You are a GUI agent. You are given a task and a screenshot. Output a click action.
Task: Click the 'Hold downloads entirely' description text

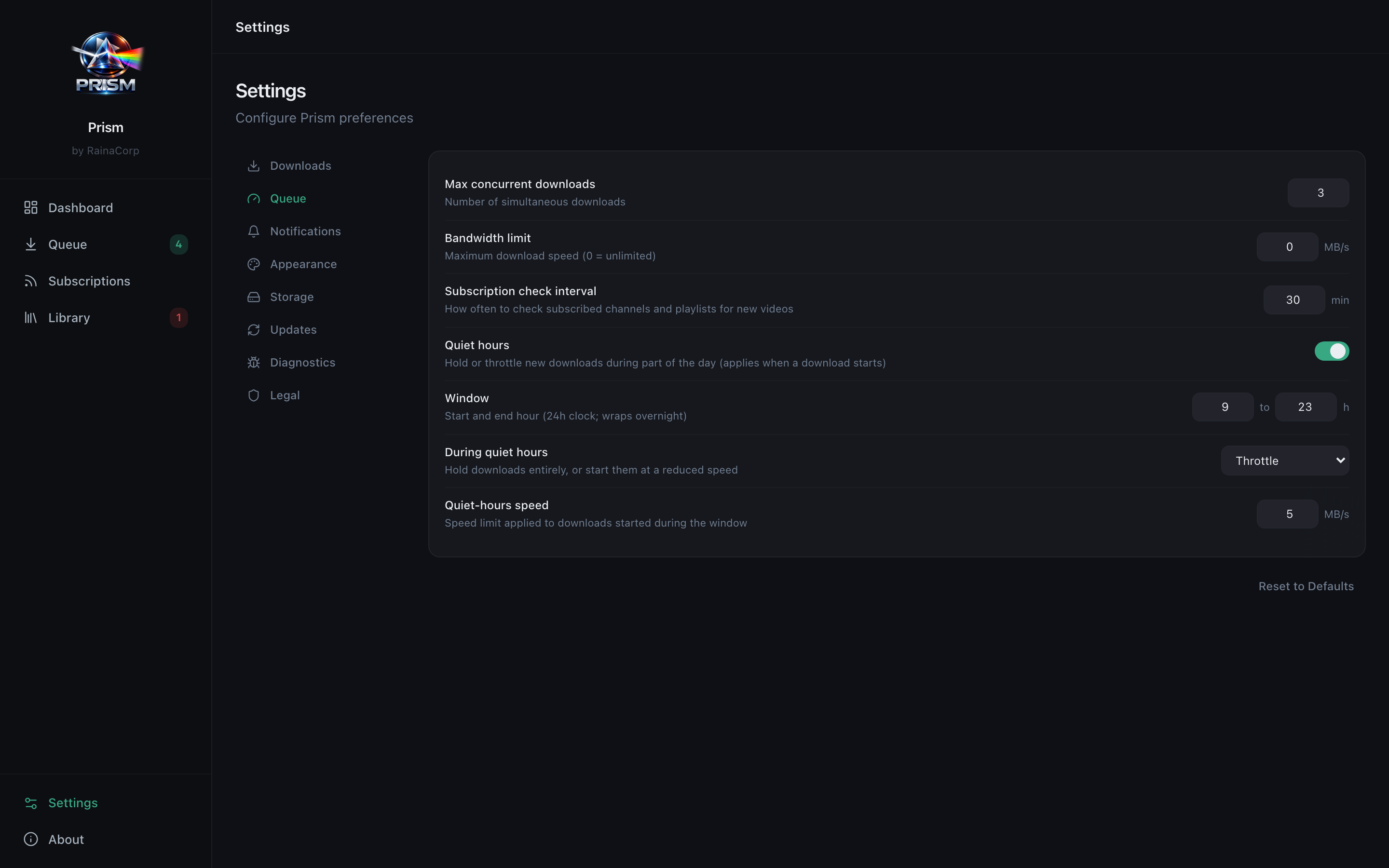click(591, 470)
